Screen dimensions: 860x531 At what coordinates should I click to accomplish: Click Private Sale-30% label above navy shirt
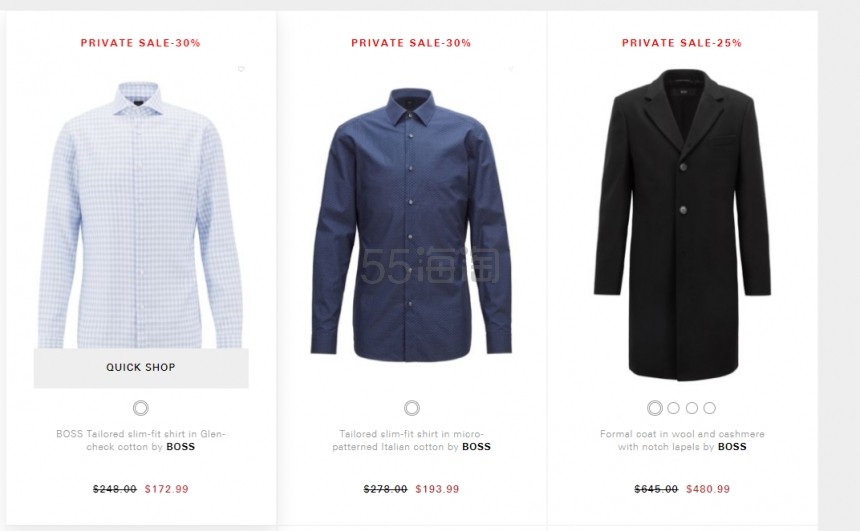pyautogui.click(x=411, y=43)
